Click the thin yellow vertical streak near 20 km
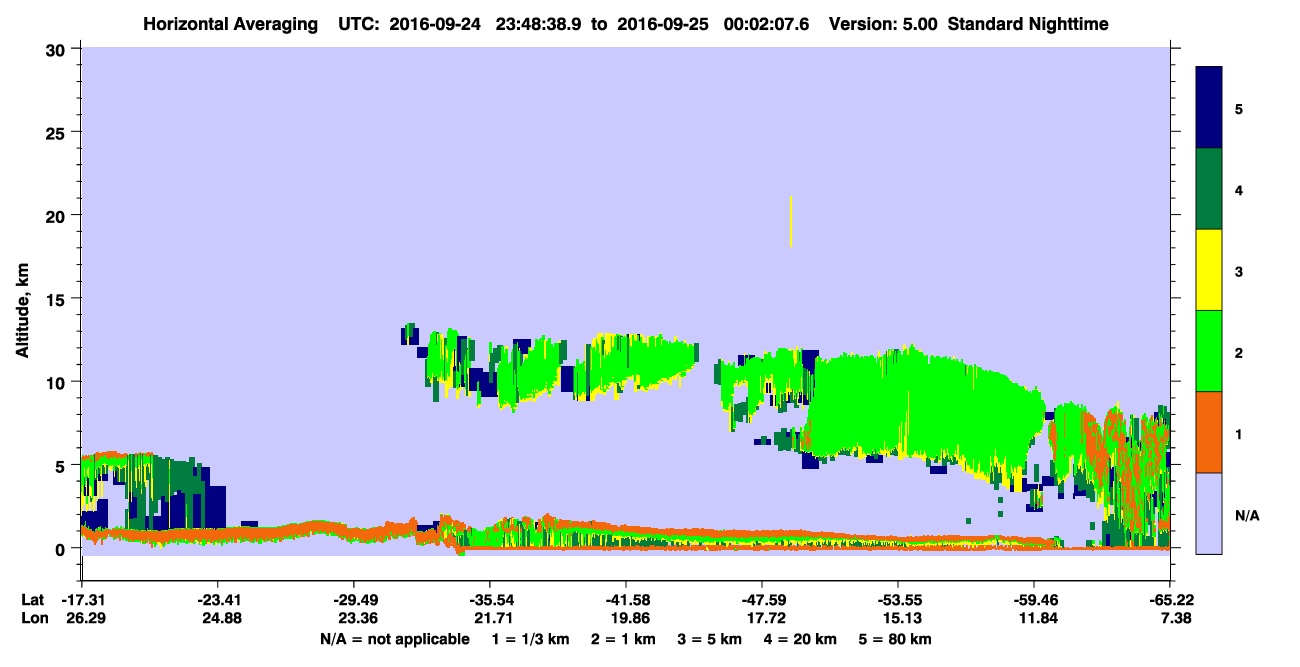This screenshot has width=1300, height=667. pos(791,221)
